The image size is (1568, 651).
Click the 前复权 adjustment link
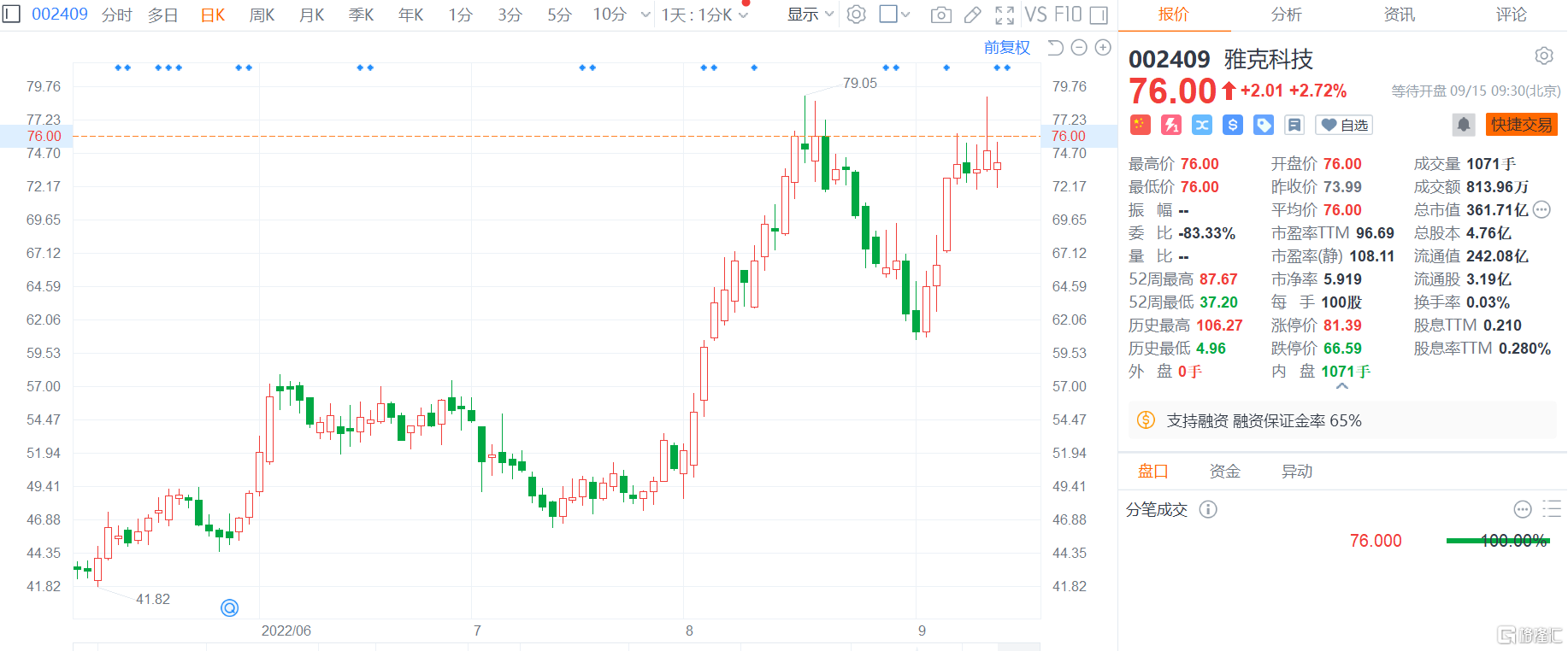(x=1006, y=47)
